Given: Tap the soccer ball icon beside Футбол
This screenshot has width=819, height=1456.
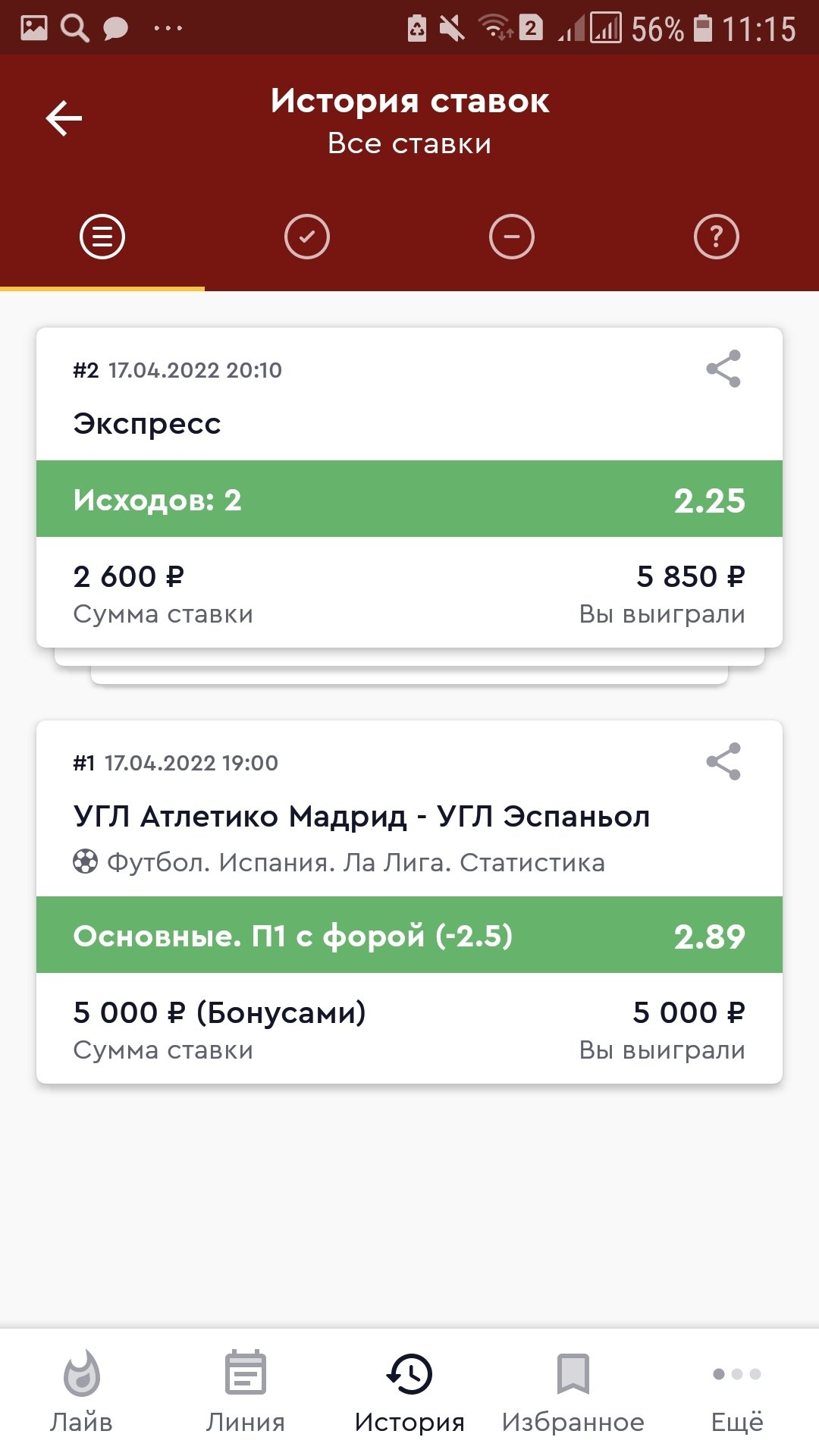Looking at the screenshot, I should 85,862.
